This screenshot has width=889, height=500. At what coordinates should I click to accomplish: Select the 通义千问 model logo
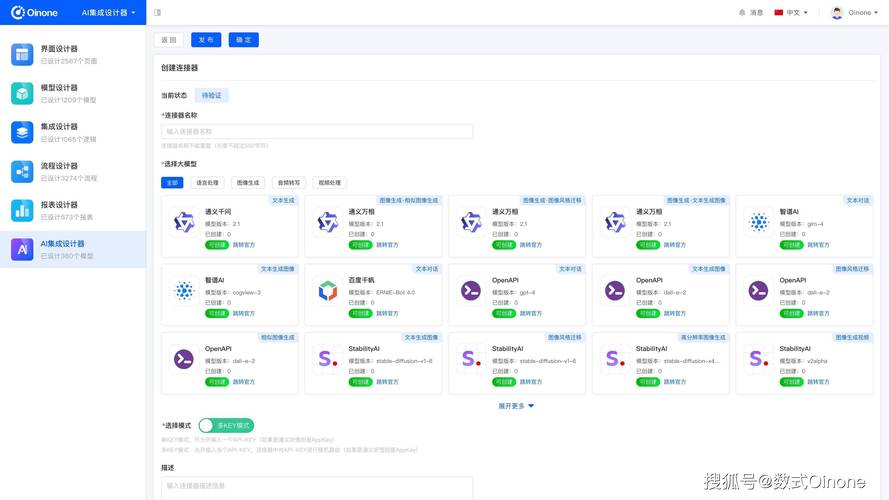tap(184, 222)
